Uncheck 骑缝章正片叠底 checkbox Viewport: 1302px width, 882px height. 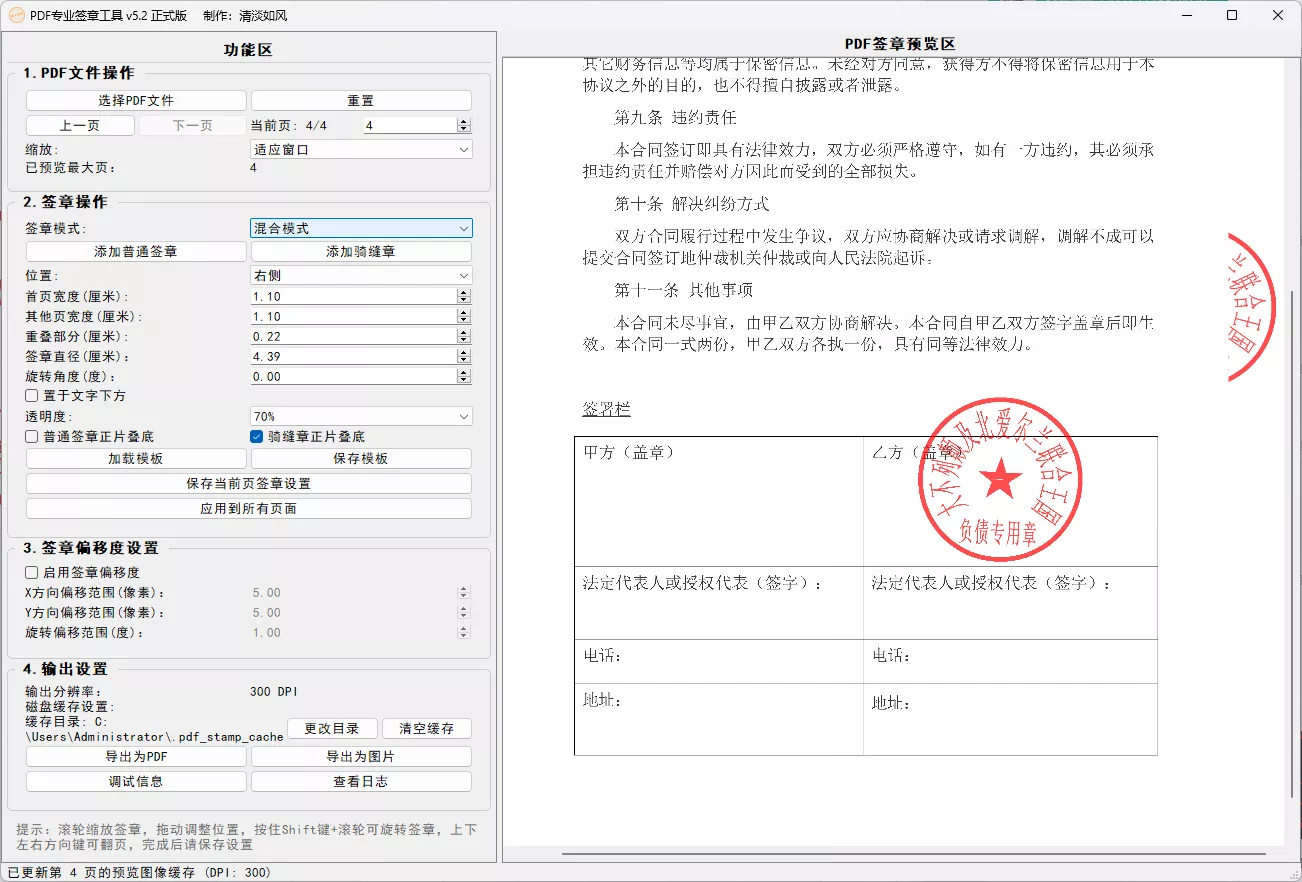tap(256, 437)
